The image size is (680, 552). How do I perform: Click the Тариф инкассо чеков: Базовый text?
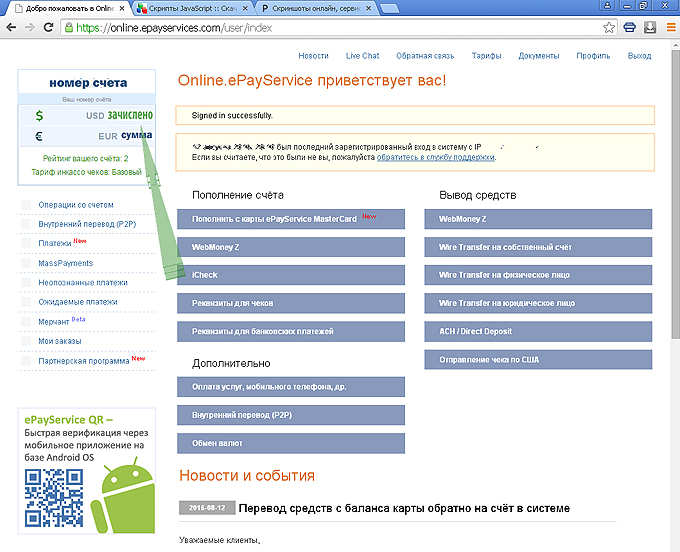86,172
